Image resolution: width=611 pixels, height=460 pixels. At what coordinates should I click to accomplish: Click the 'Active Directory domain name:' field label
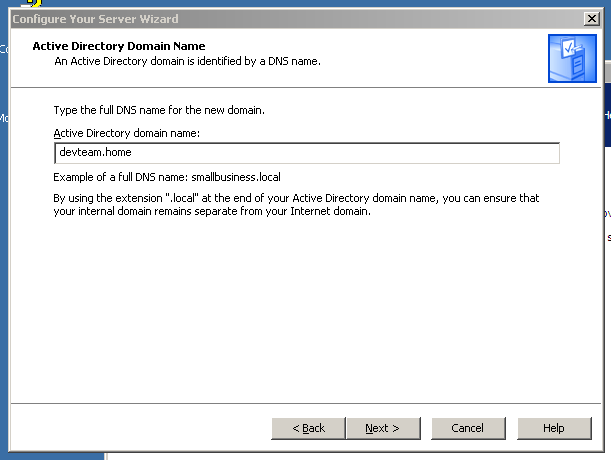[127, 133]
